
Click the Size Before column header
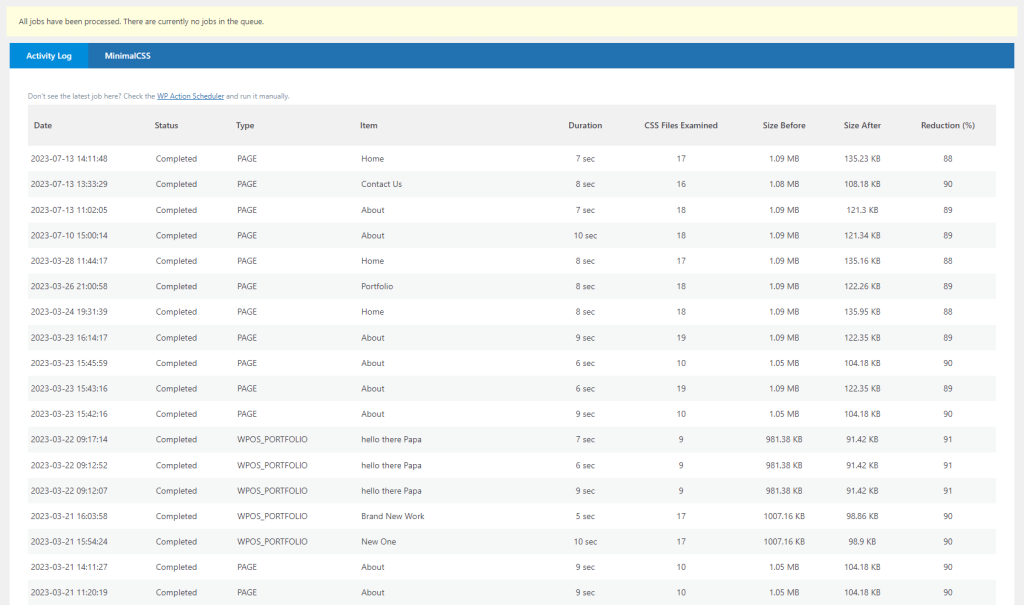click(x=783, y=126)
